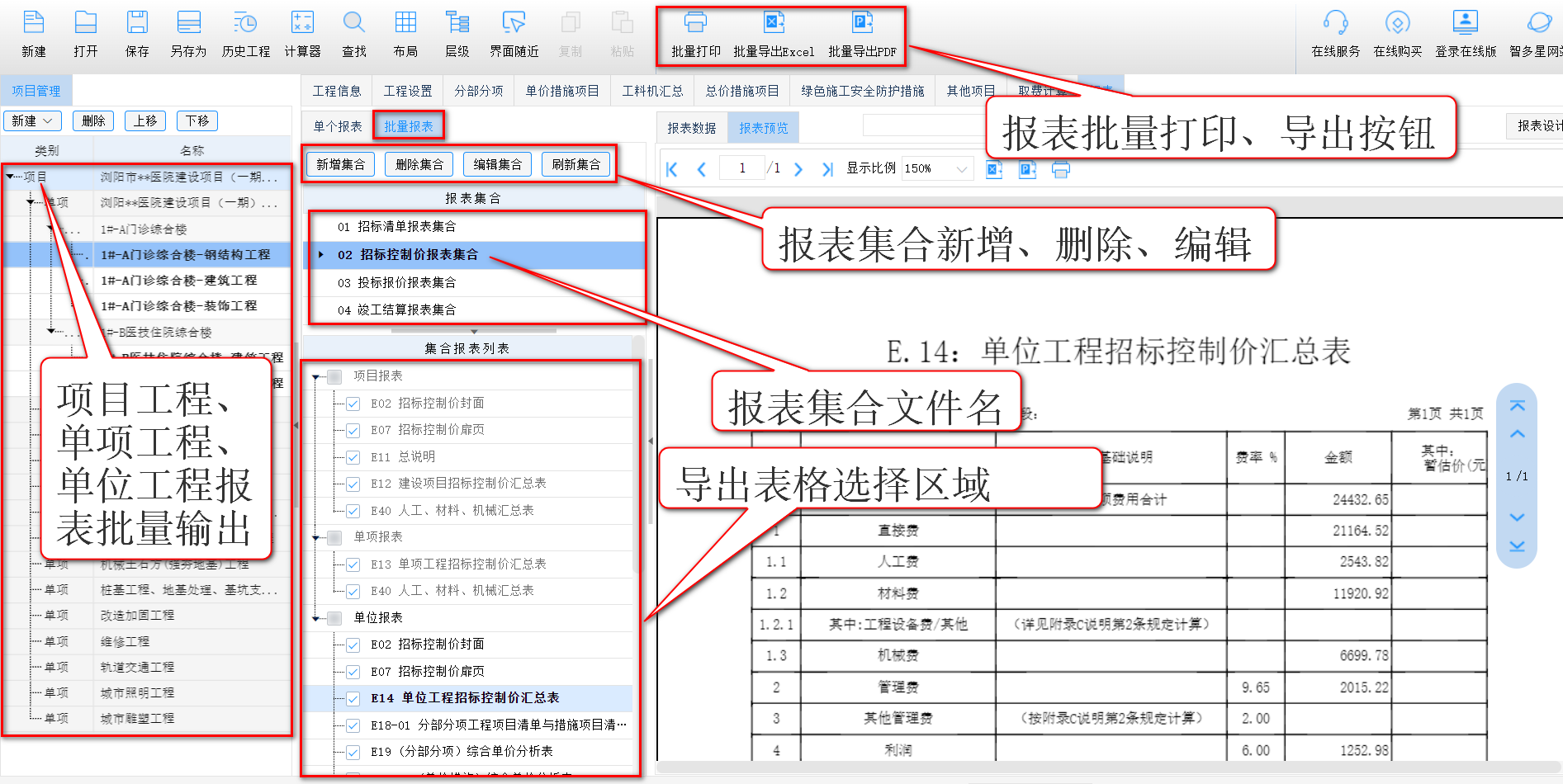Collapse the 项目报表 tree node
The height and width of the screenshot is (784, 1563).
pyautogui.click(x=316, y=376)
